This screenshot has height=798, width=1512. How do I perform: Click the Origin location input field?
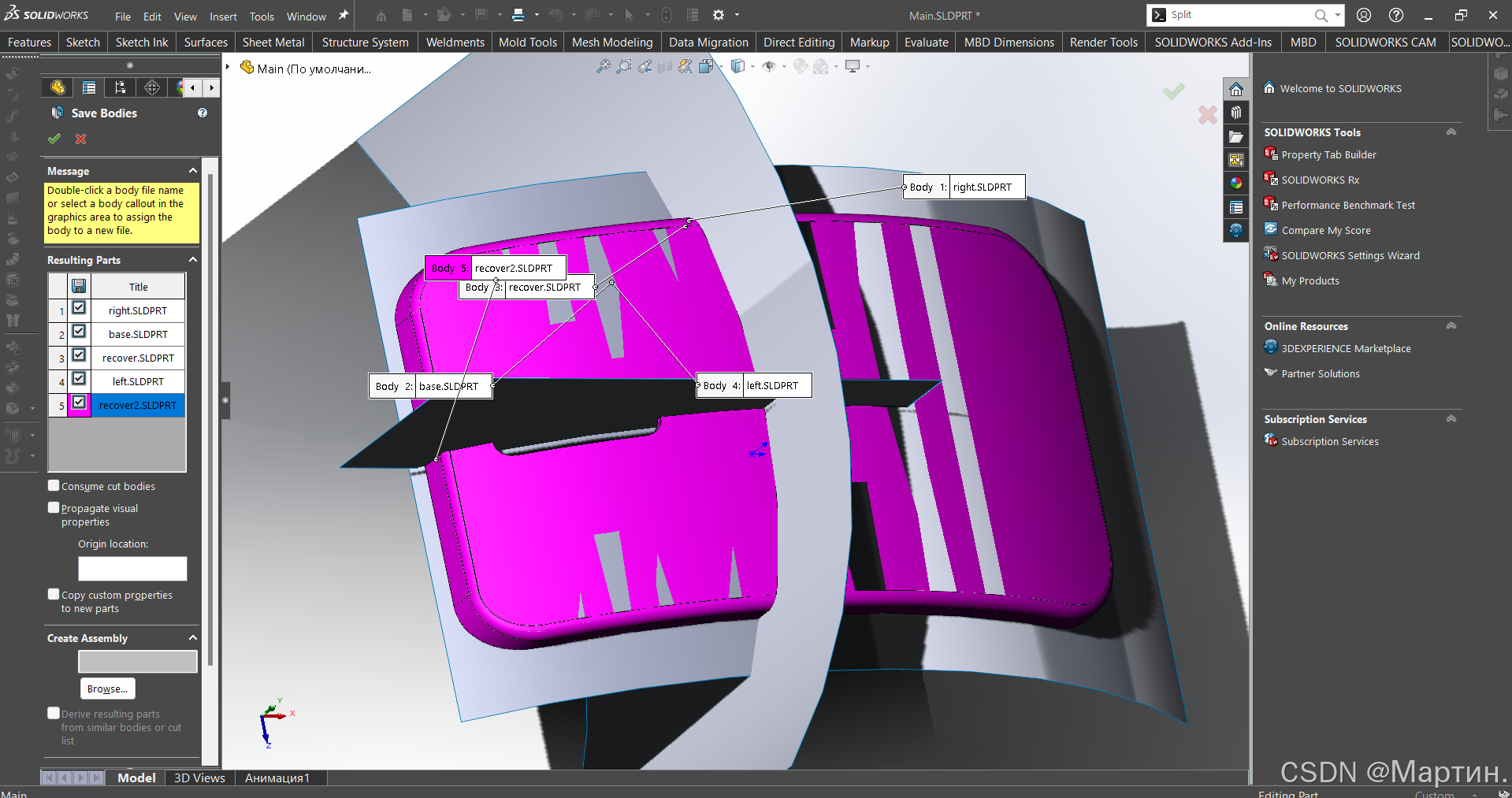[132, 569]
